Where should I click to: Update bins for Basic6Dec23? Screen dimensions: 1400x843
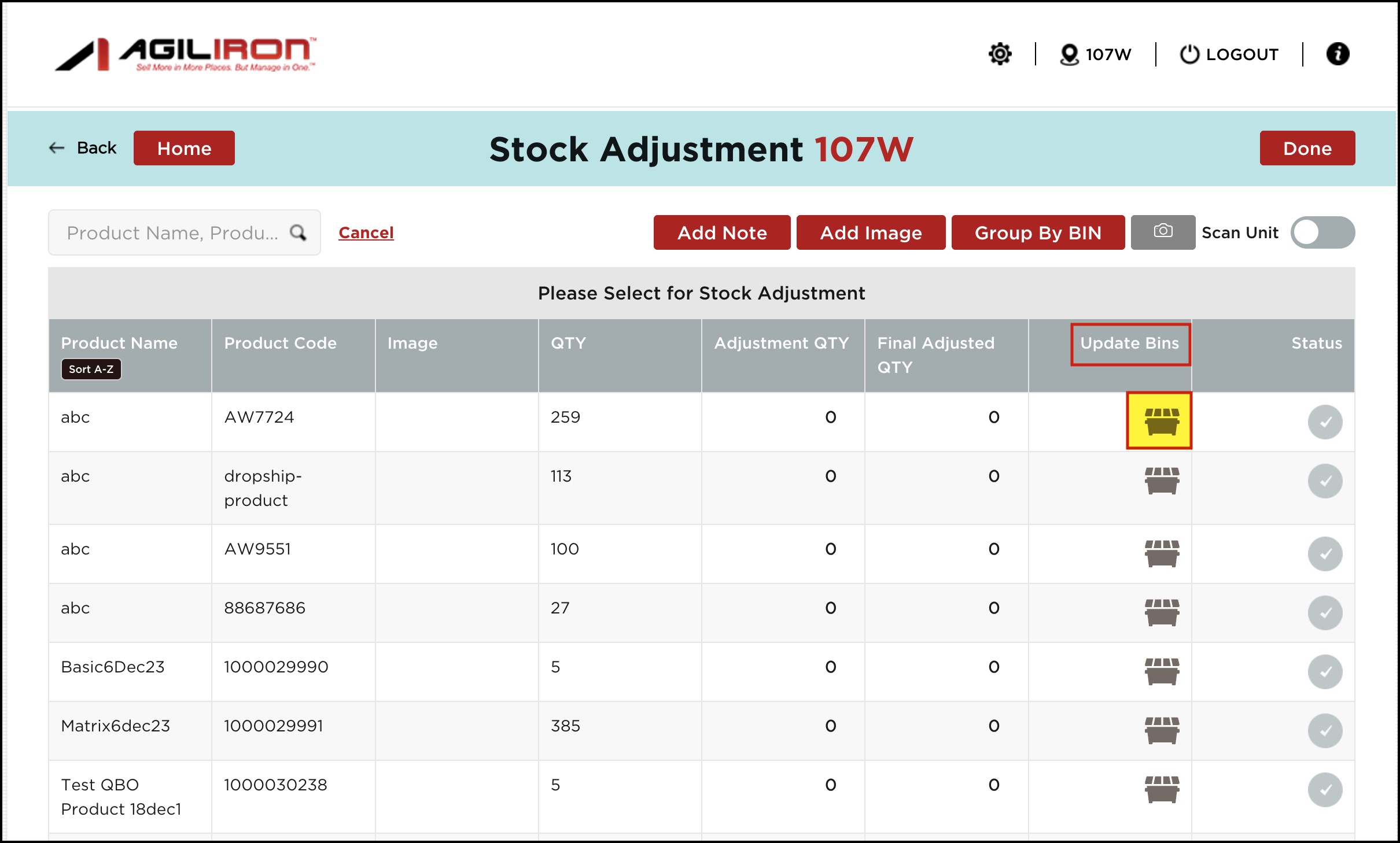pyautogui.click(x=1161, y=671)
